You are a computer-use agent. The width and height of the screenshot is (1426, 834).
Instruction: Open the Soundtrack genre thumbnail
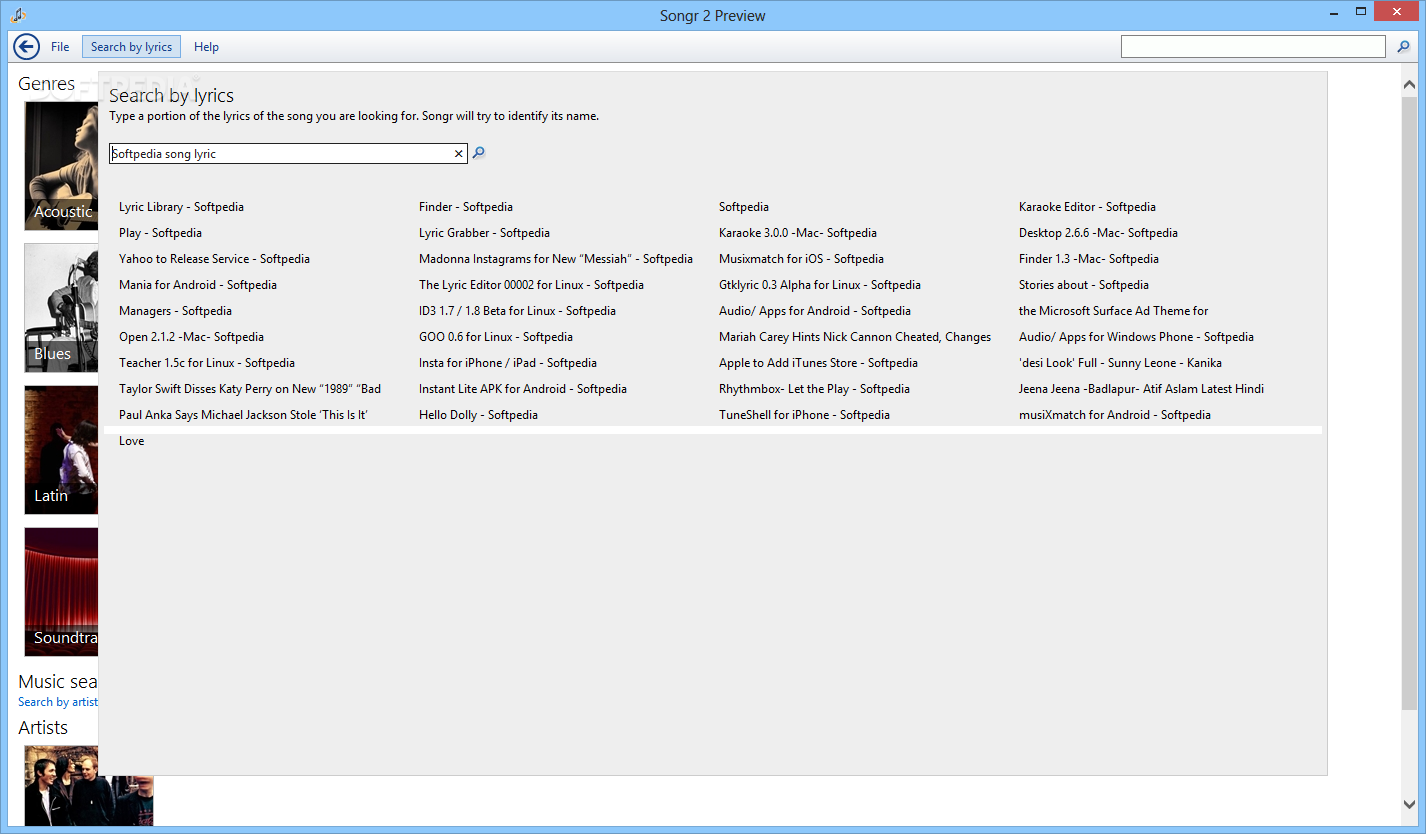coord(61,592)
